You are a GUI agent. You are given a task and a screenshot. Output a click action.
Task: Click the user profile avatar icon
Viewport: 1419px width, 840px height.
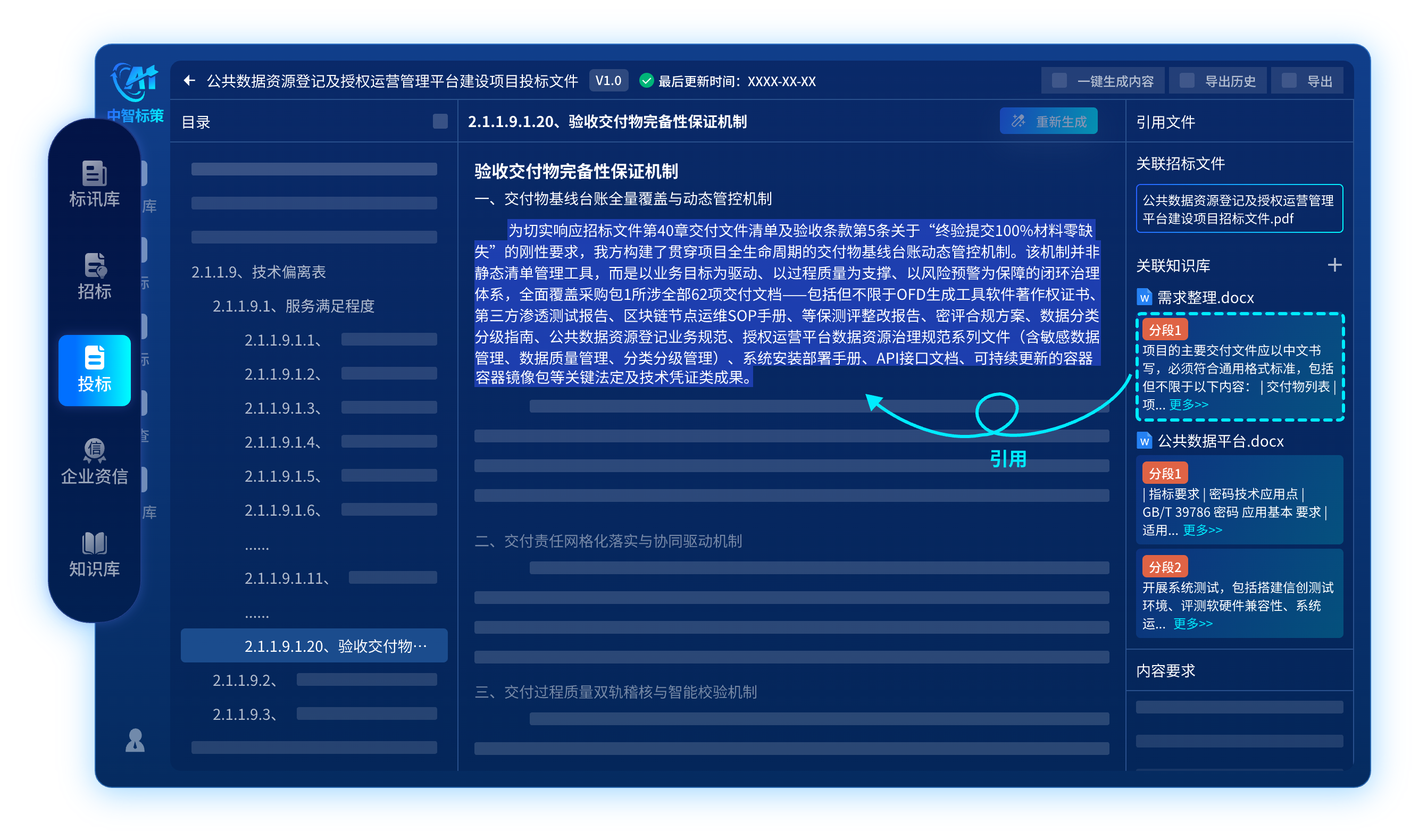(x=135, y=741)
